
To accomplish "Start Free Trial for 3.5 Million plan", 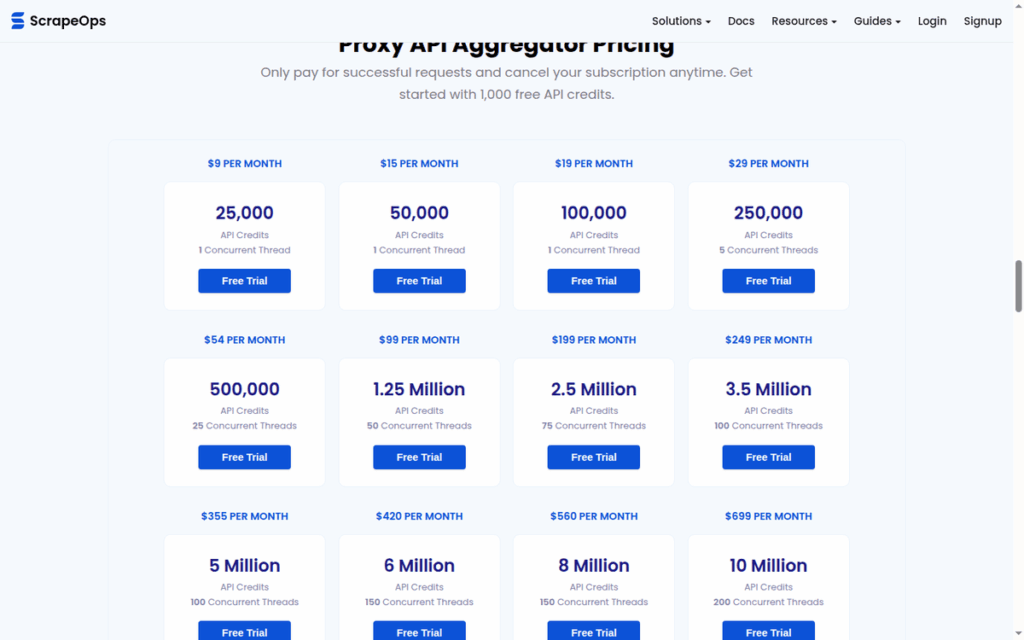I will pyautogui.click(x=769, y=457).
